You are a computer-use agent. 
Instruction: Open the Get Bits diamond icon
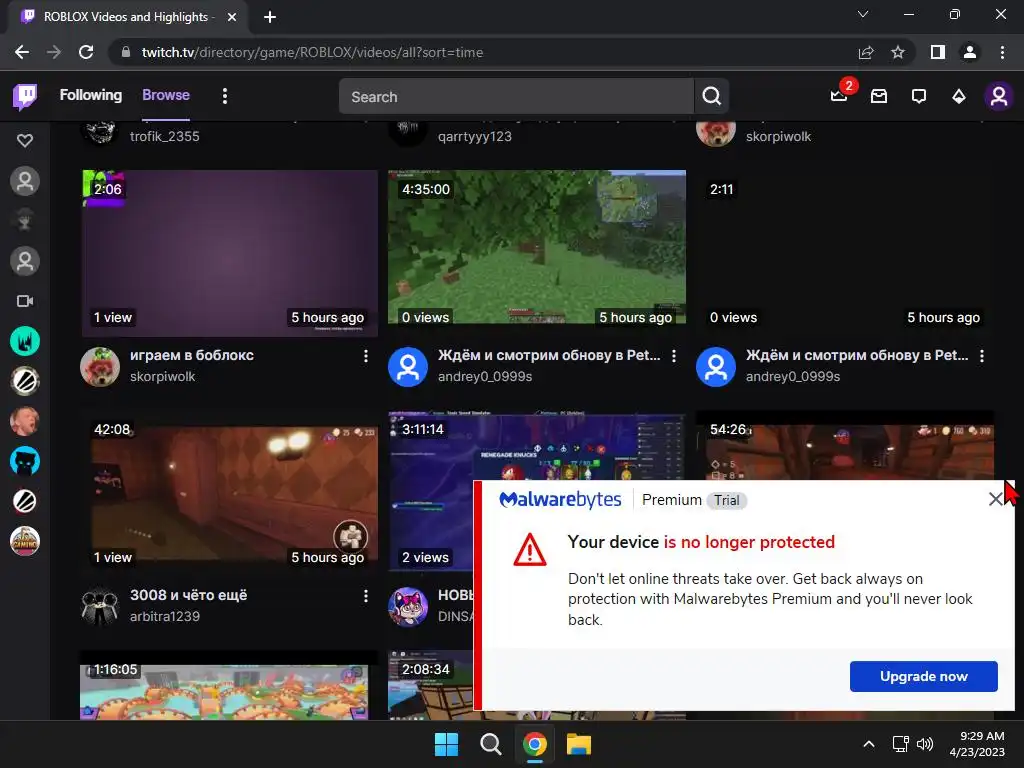959,97
